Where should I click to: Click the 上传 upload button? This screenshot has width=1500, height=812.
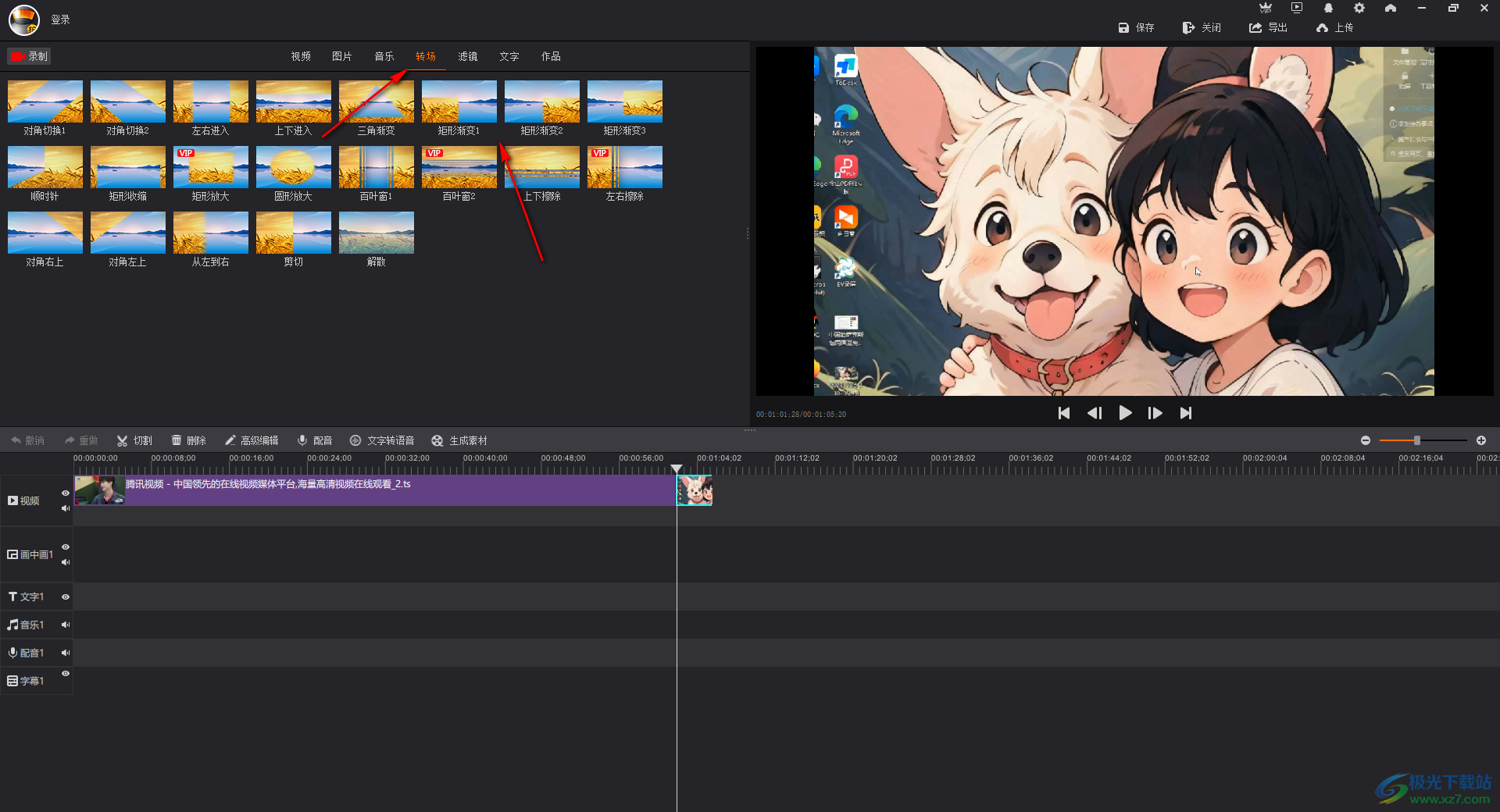1334,27
